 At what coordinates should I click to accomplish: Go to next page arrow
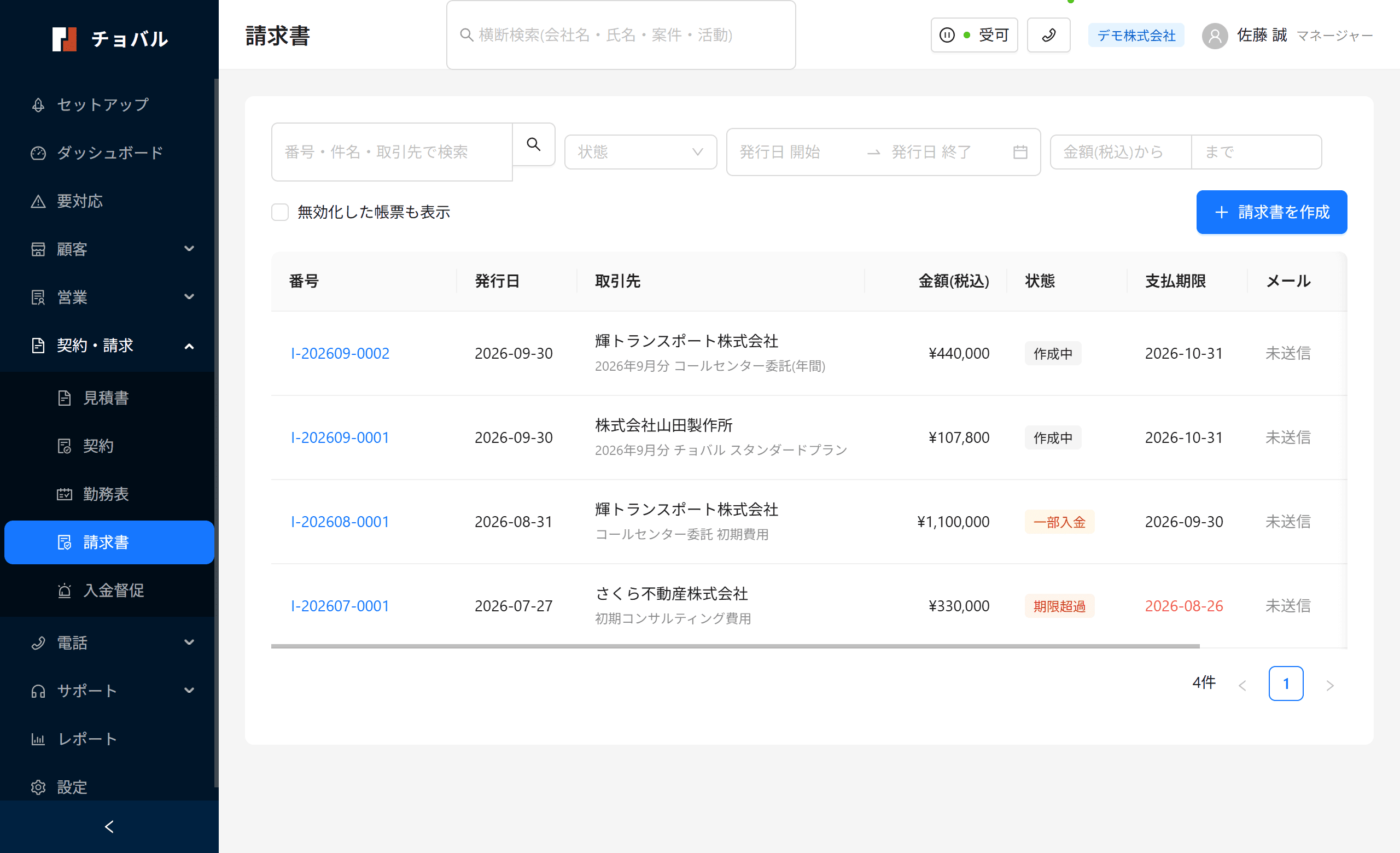[x=1329, y=685]
